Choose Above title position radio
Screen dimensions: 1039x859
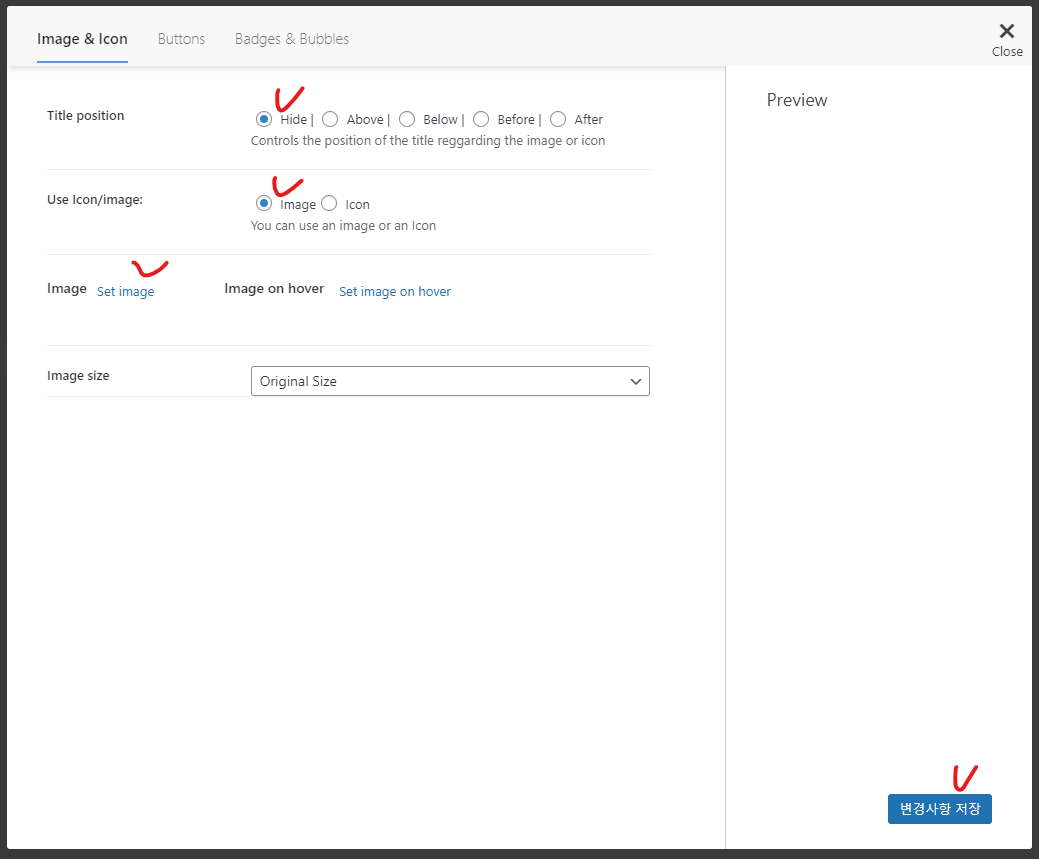pos(330,119)
